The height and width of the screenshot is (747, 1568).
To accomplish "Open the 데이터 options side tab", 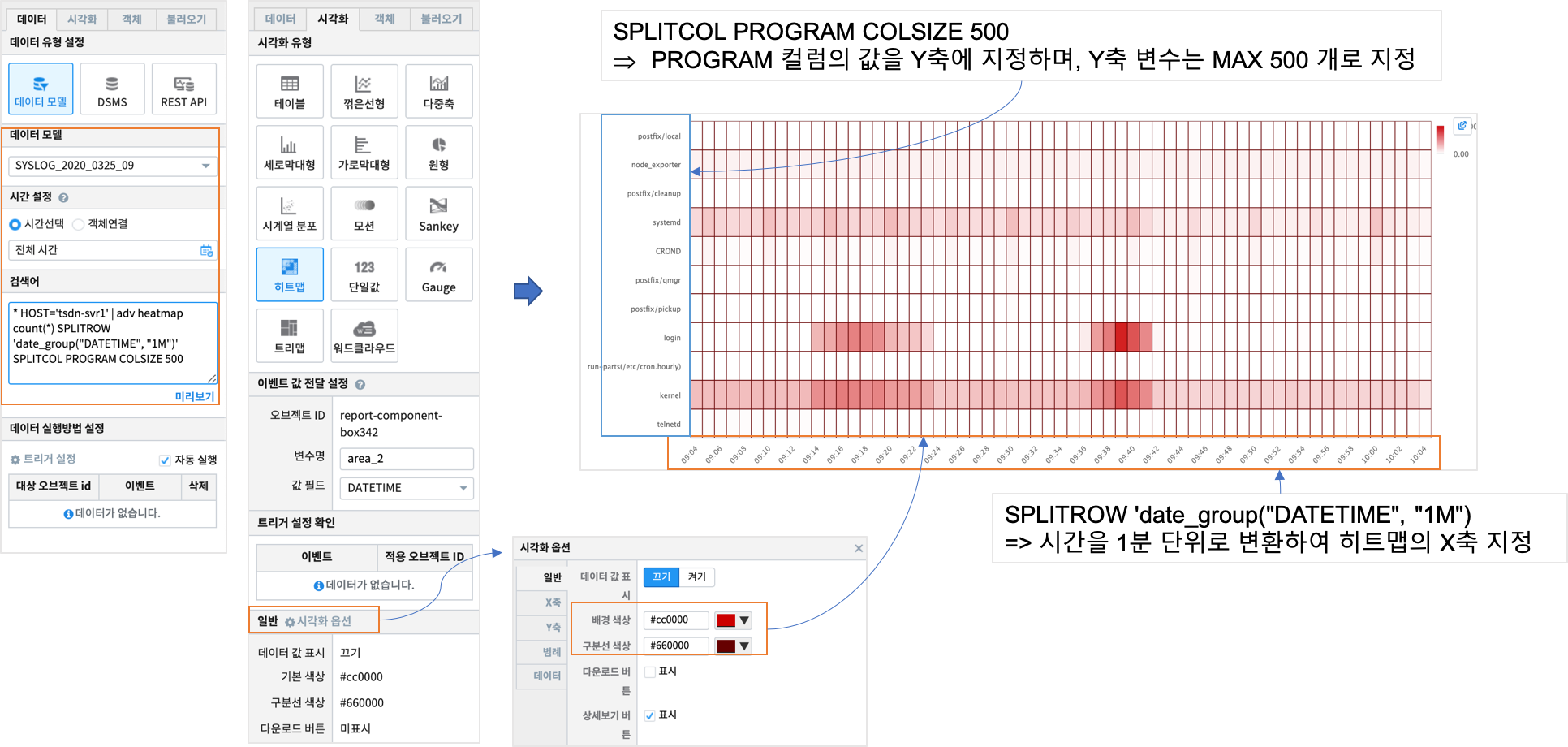I will [x=542, y=676].
